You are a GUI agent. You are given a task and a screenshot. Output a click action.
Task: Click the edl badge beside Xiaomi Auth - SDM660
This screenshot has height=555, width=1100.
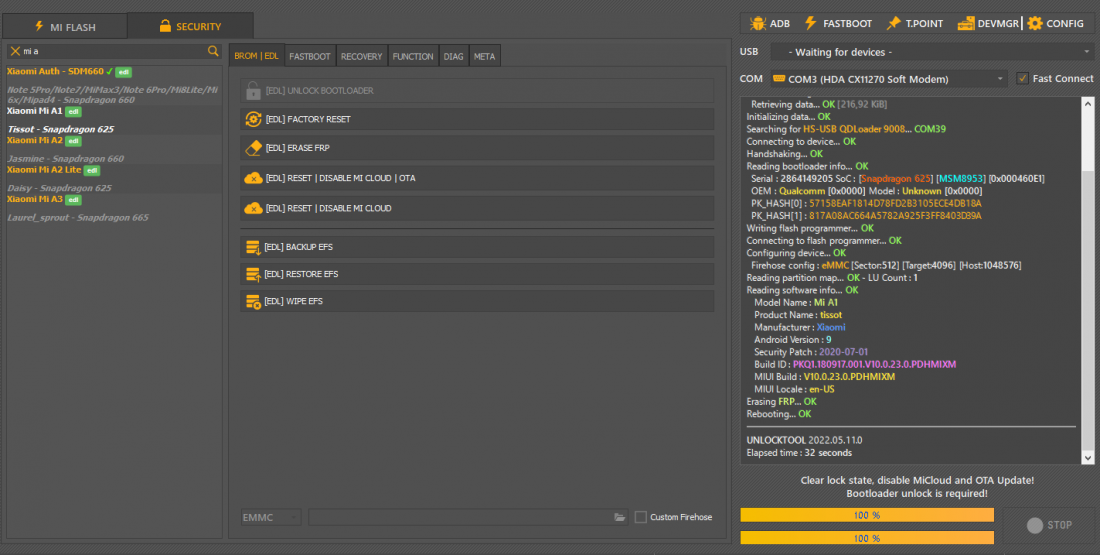click(123, 72)
